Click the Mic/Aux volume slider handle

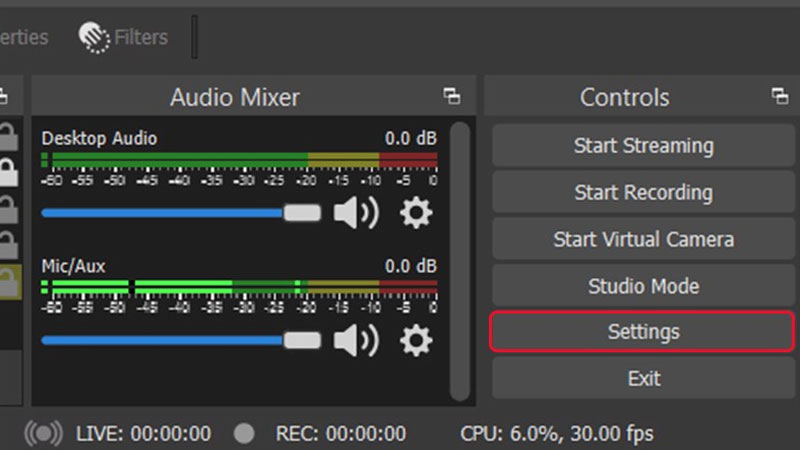pyautogui.click(x=302, y=341)
